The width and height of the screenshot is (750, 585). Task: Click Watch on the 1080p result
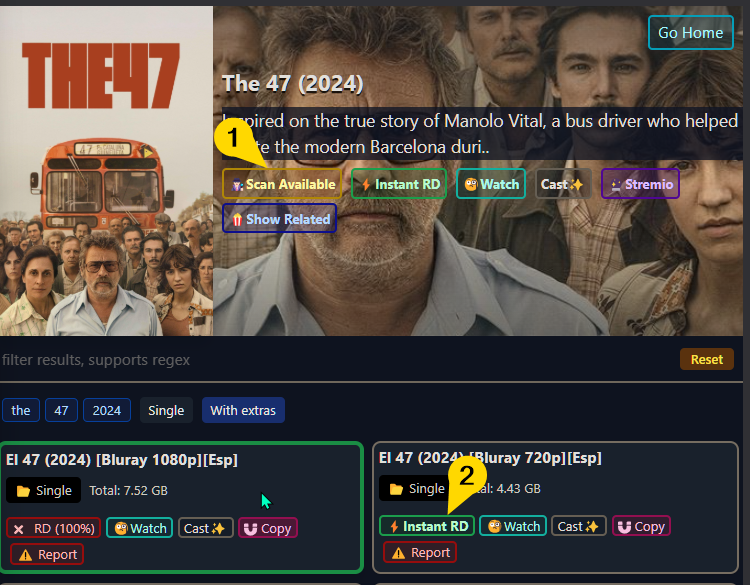(x=139, y=528)
